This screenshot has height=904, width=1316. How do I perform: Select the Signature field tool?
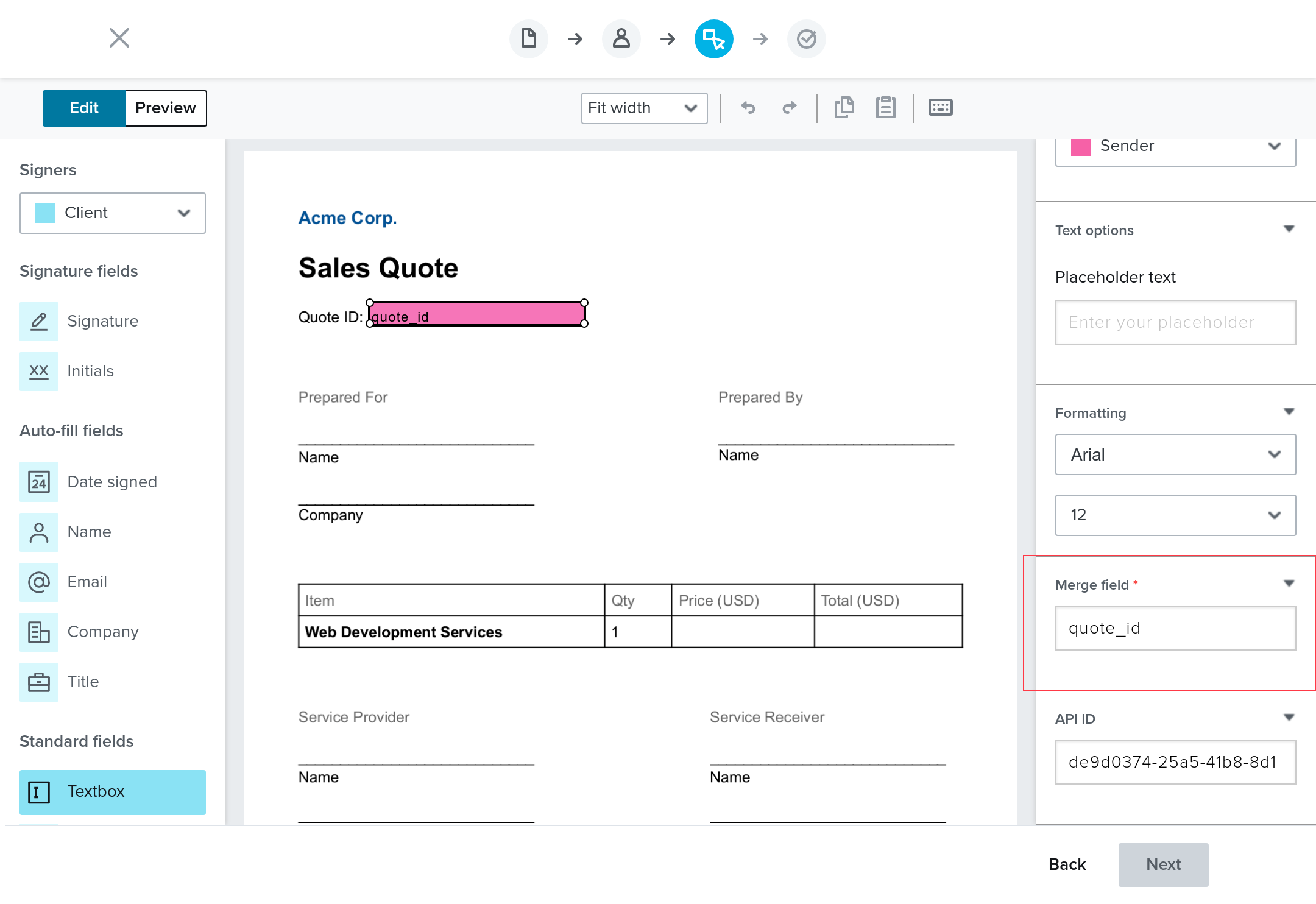102,321
